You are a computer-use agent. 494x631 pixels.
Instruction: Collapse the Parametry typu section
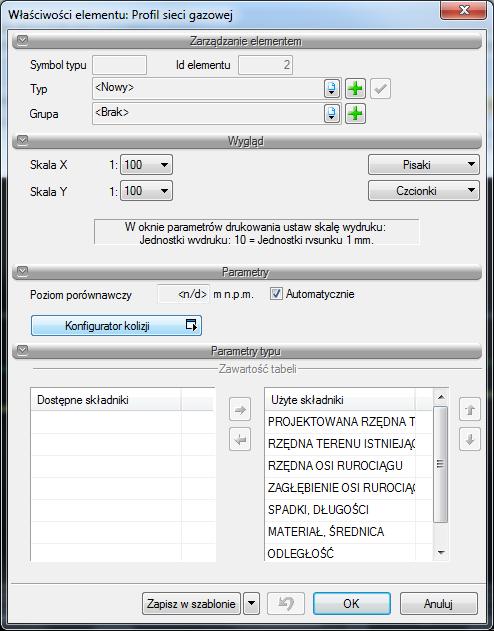click(x=23, y=350)
